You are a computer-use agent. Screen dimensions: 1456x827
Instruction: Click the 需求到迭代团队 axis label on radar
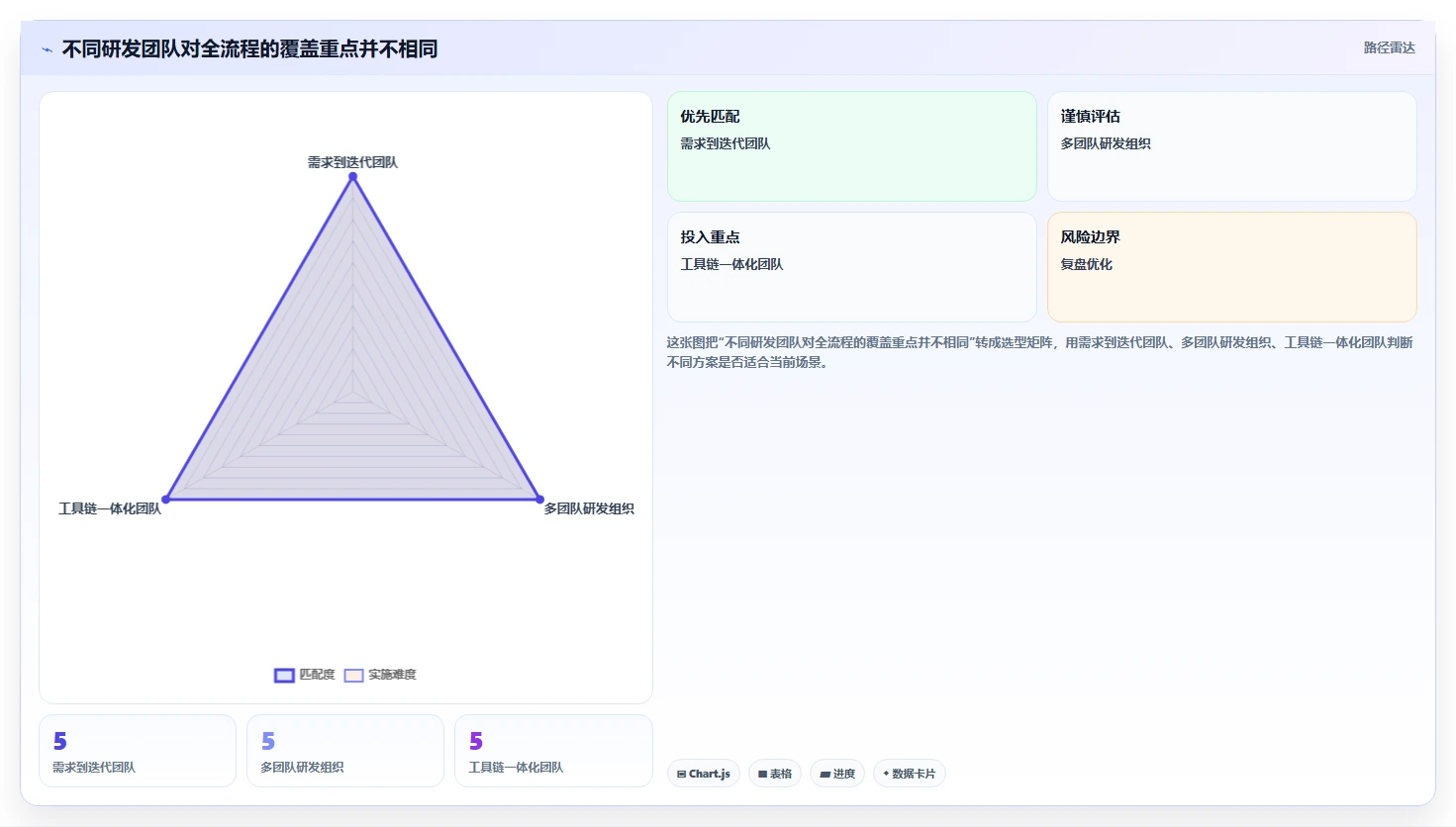coord(352,162)
